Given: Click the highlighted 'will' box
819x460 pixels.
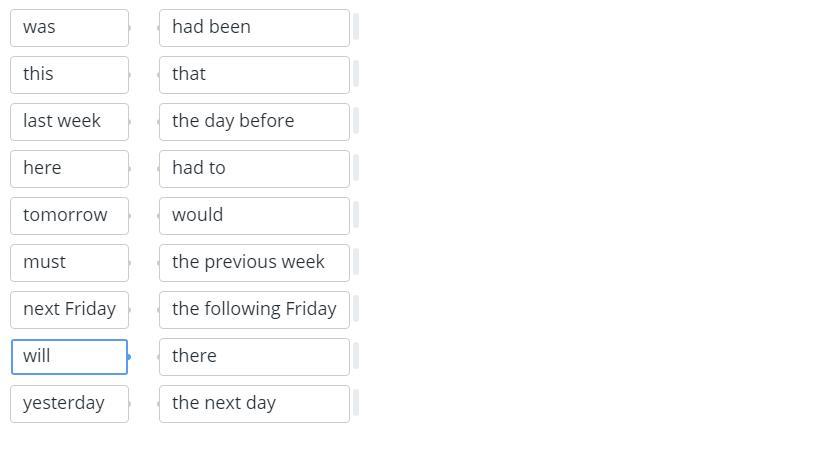Looking at the screenshot, I should click(x=69, y=357).
